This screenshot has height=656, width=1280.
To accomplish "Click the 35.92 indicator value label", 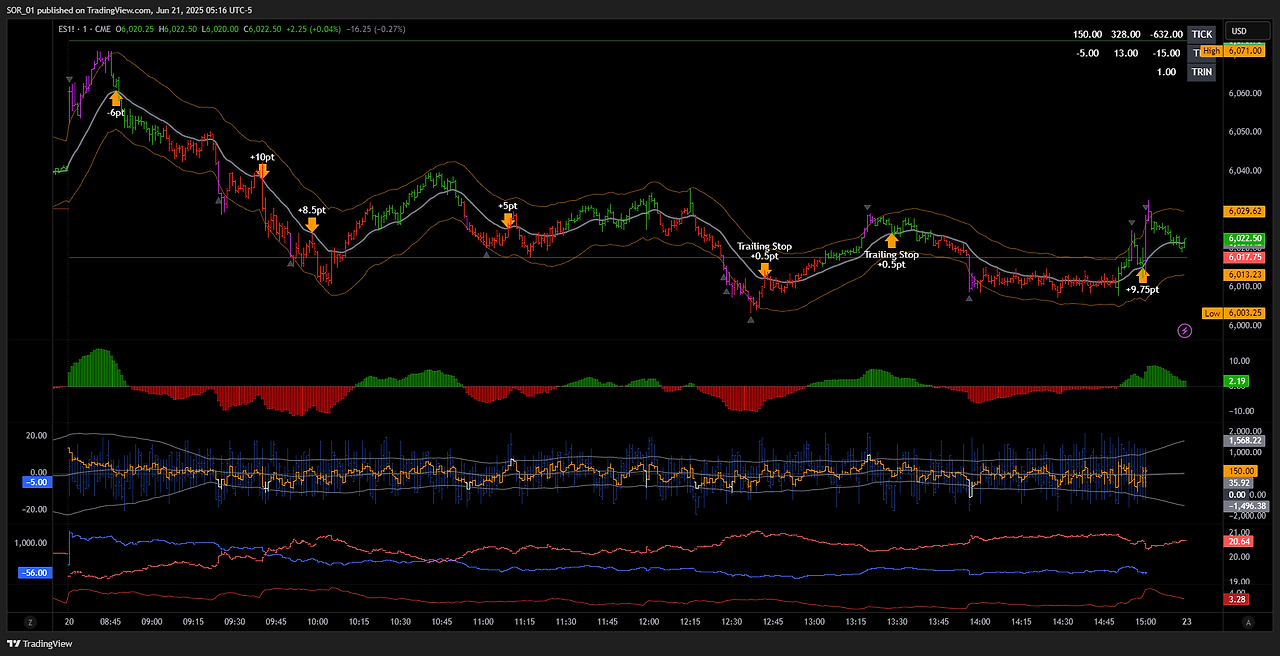I will [x=1238, y=483].
